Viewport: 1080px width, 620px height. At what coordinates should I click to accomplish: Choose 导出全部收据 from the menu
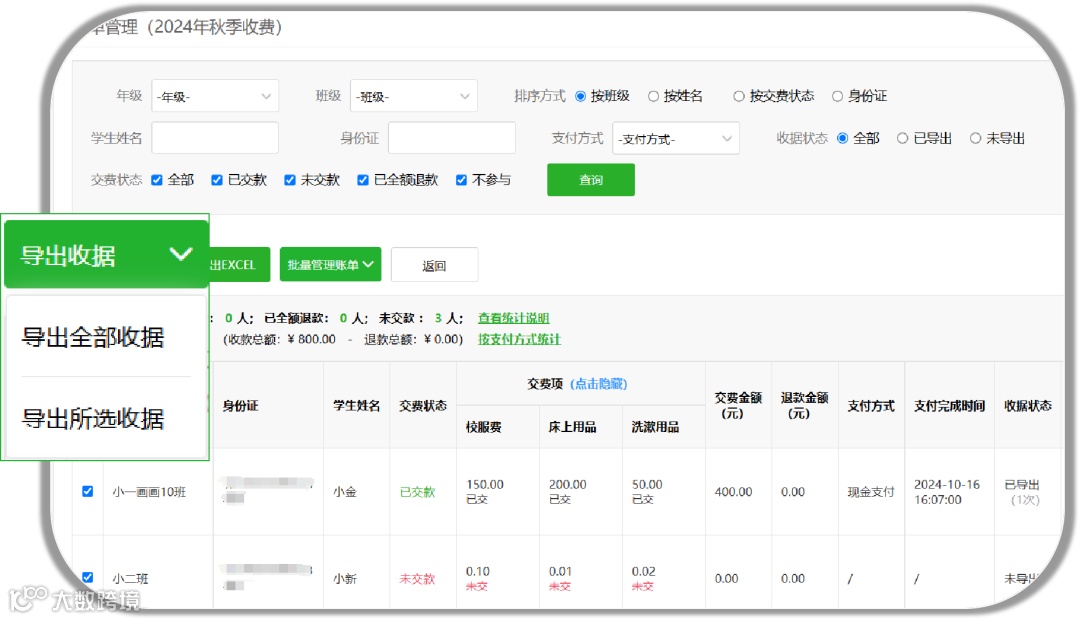pyautogui.click(x=93, y=338)
